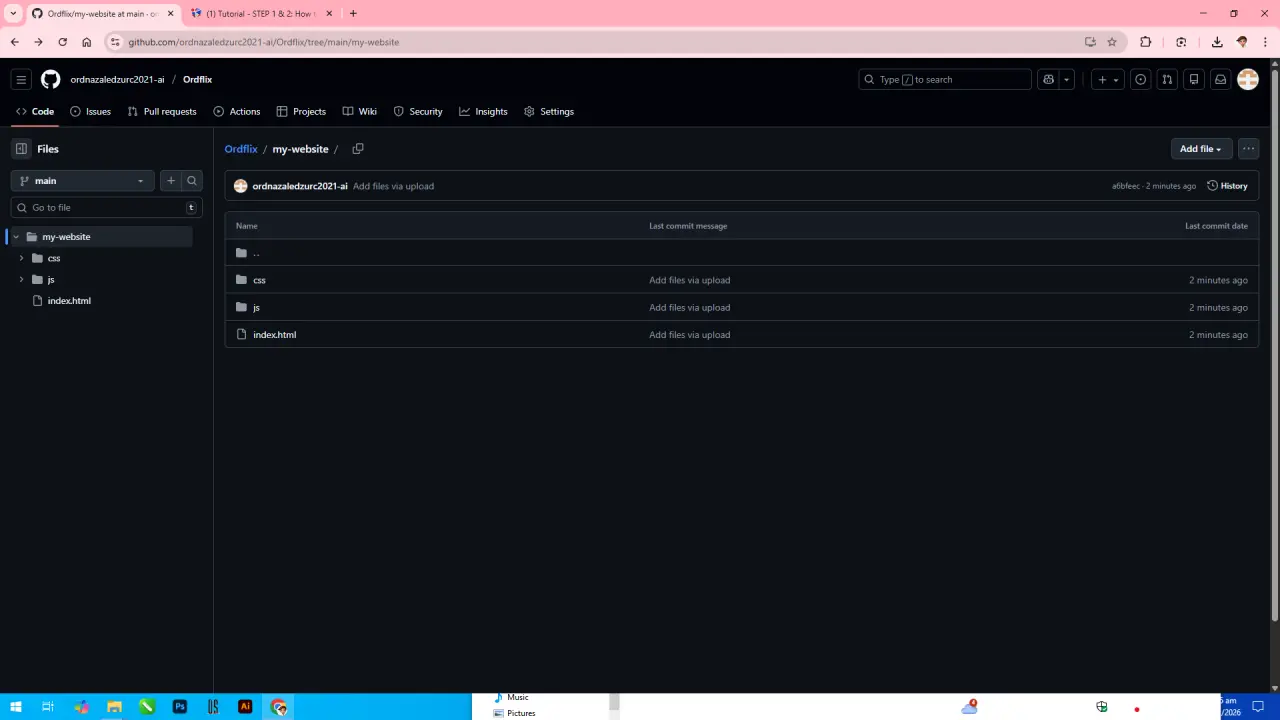Switch to the Pull requests tab

162,112
